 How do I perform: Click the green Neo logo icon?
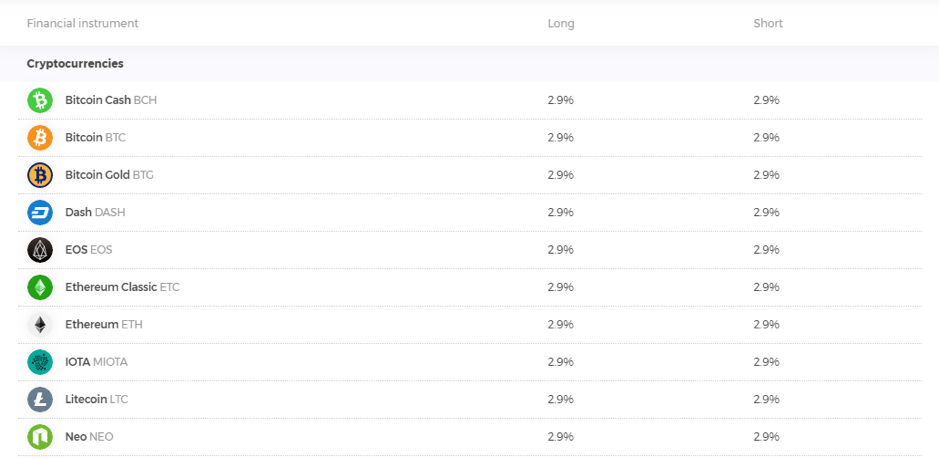40,437
